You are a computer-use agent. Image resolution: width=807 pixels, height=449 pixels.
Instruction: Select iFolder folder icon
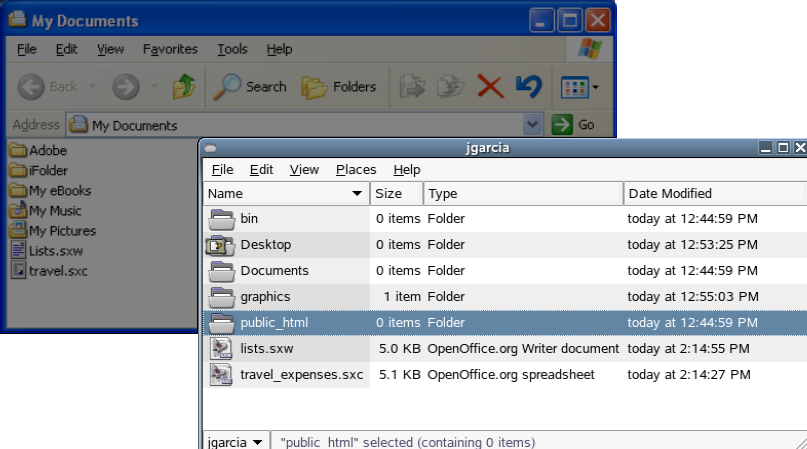[x=18, y=170]
